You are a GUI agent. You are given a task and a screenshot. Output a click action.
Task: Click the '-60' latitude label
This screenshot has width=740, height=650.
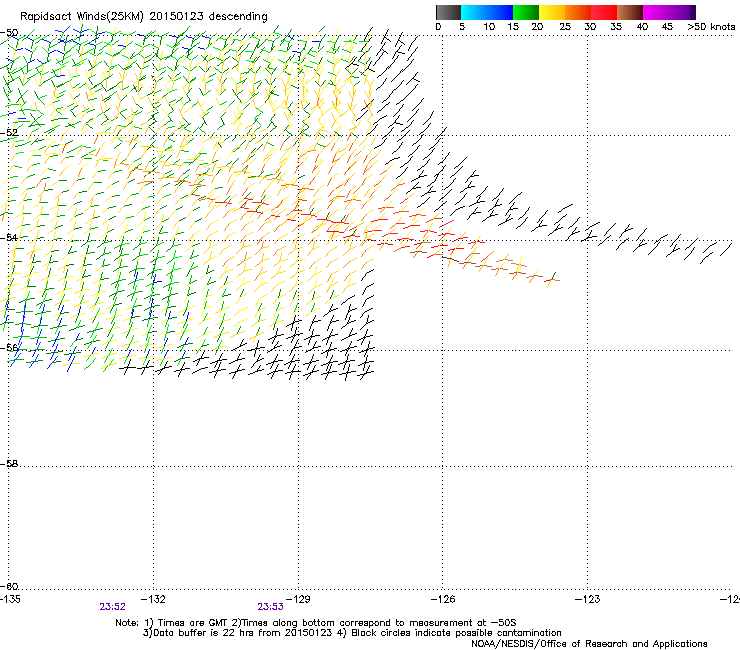tap(9, 586)
